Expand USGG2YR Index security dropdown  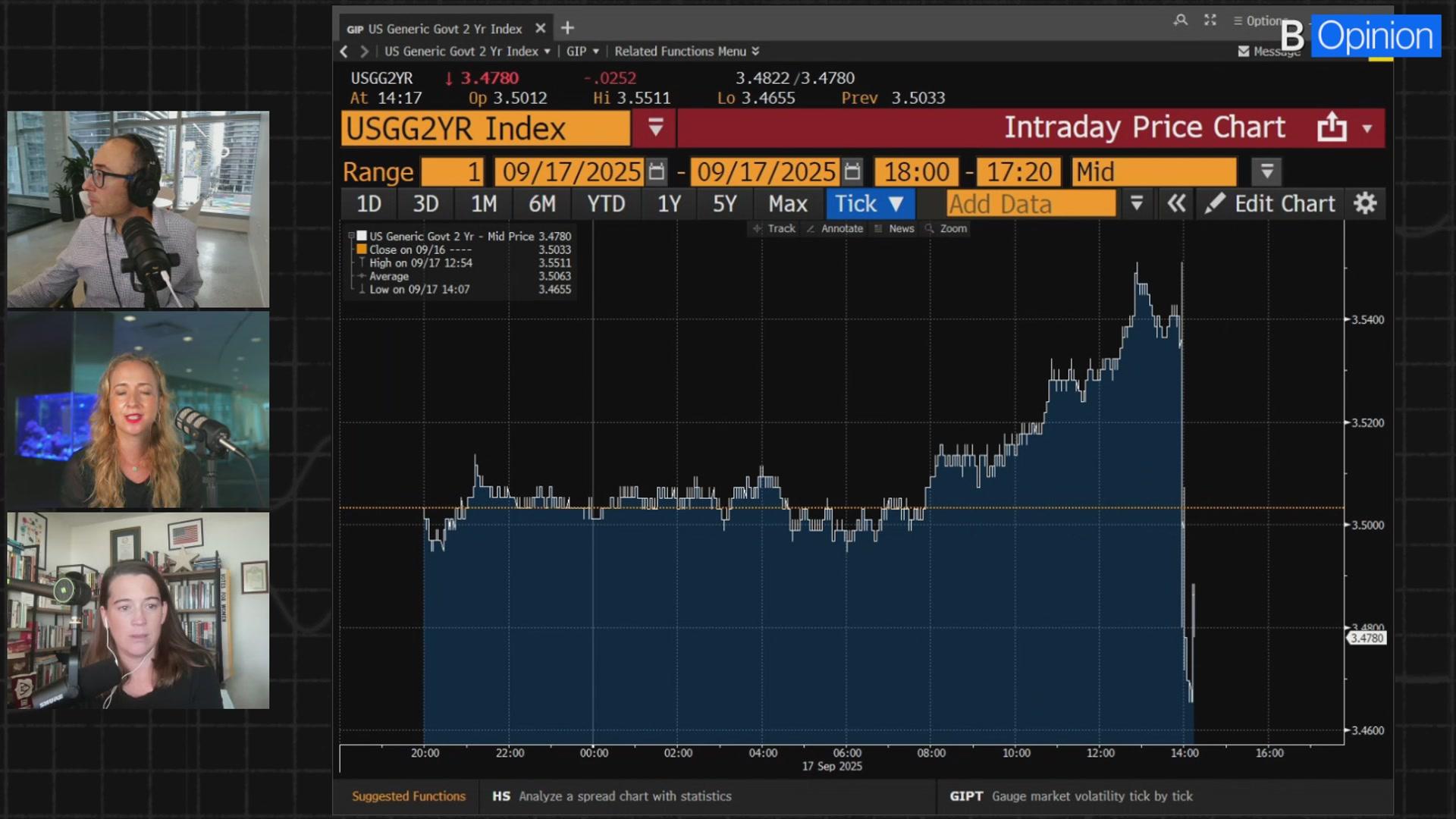point(656,127)
